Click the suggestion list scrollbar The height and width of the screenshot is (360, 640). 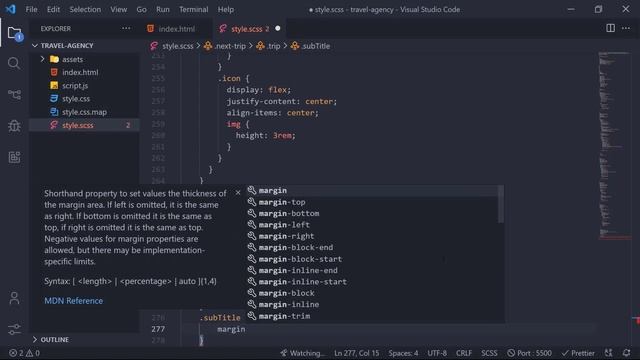click(x=500, y=204)
